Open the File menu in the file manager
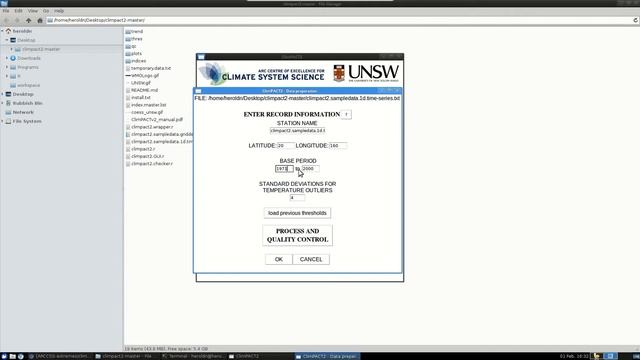Image resolution: width=640 pixels, height=360 pixels. 6,11
